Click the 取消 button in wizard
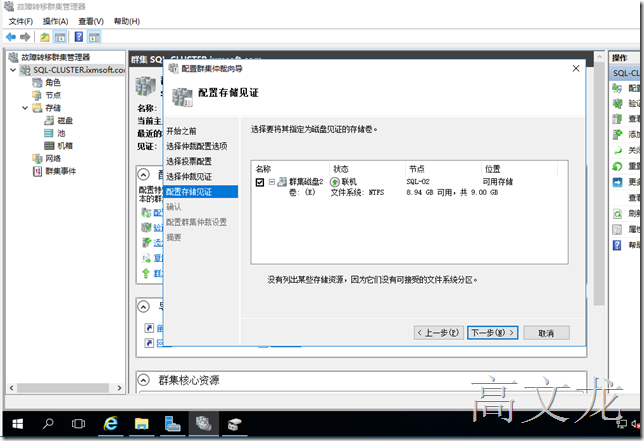This screenshot has width=644, height=441. tap(546, 333)
